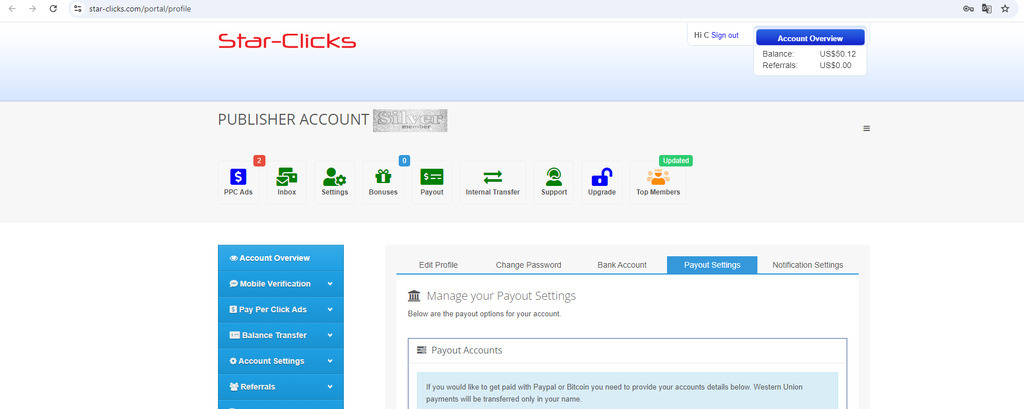Switch to the Change Password tab
Screen dimensions: 1024x409
pyautogui.click(x=528, y=265)
